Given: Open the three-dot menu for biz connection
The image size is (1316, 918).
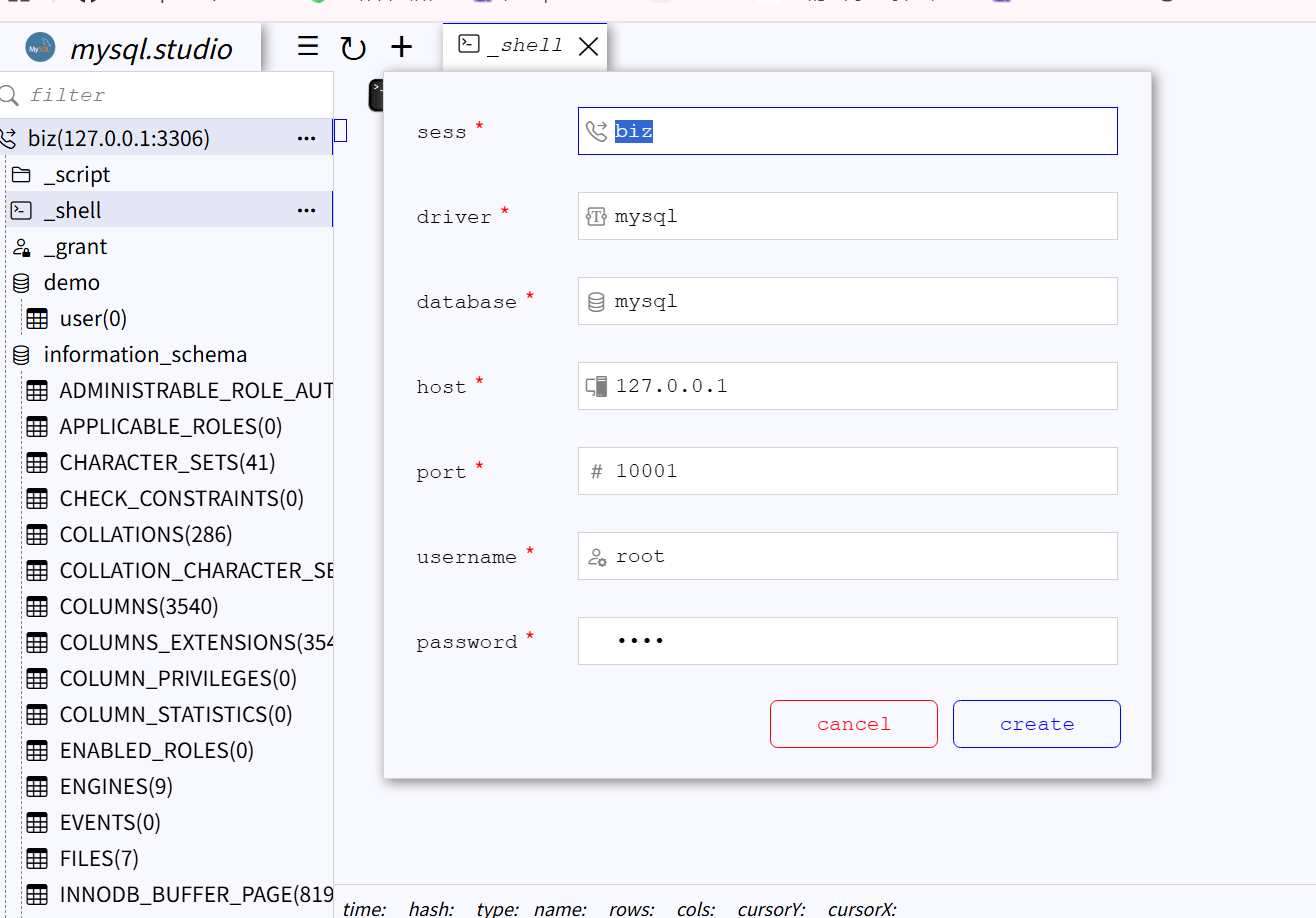Looking at the screenshot, I should 307,138.
